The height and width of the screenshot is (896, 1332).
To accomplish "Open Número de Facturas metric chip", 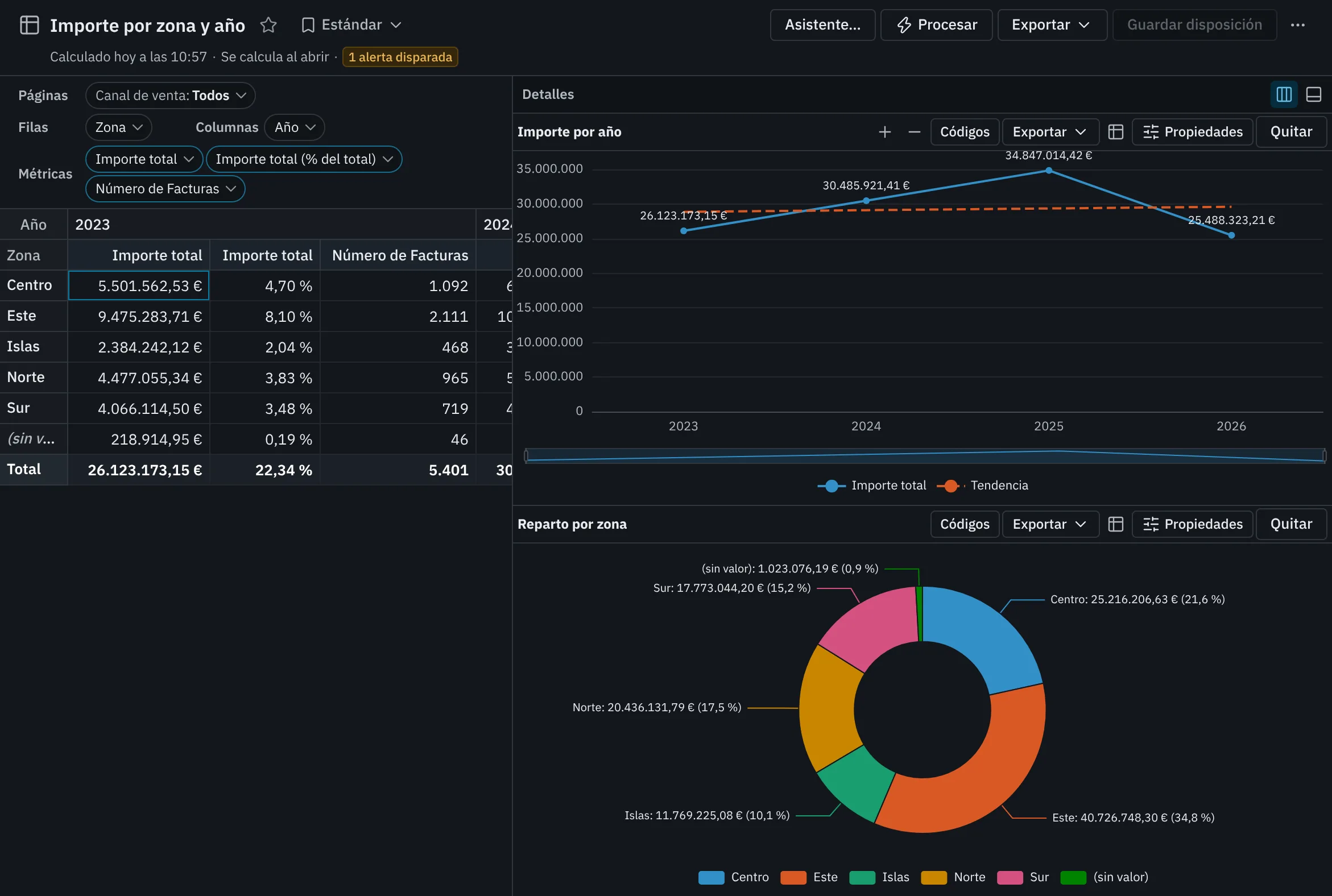I will [x=165, y=189].
